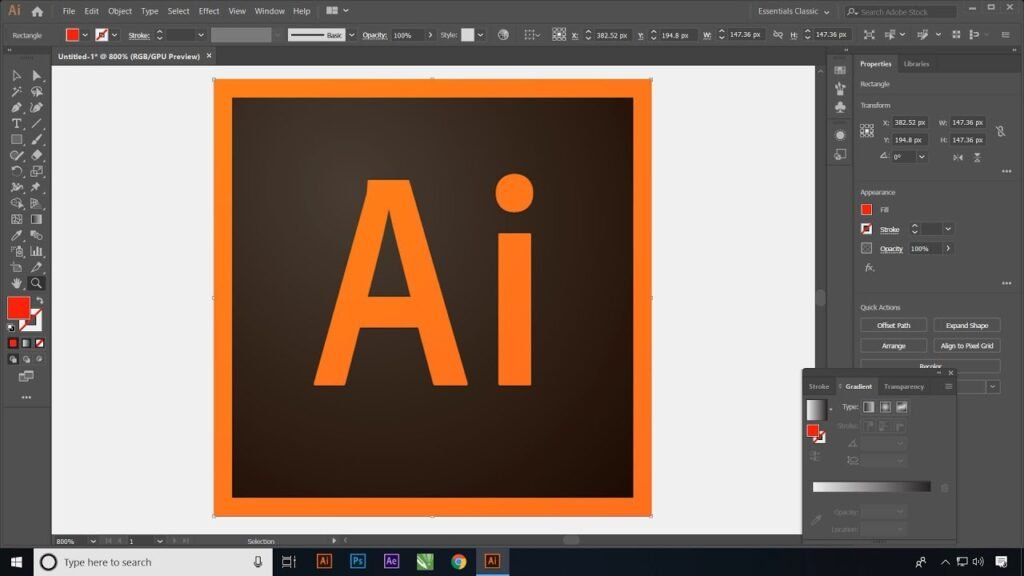Viewport: 1024px width, 576px height.
Task: Click the Offset Path button
Action: [x=893, y=325]
